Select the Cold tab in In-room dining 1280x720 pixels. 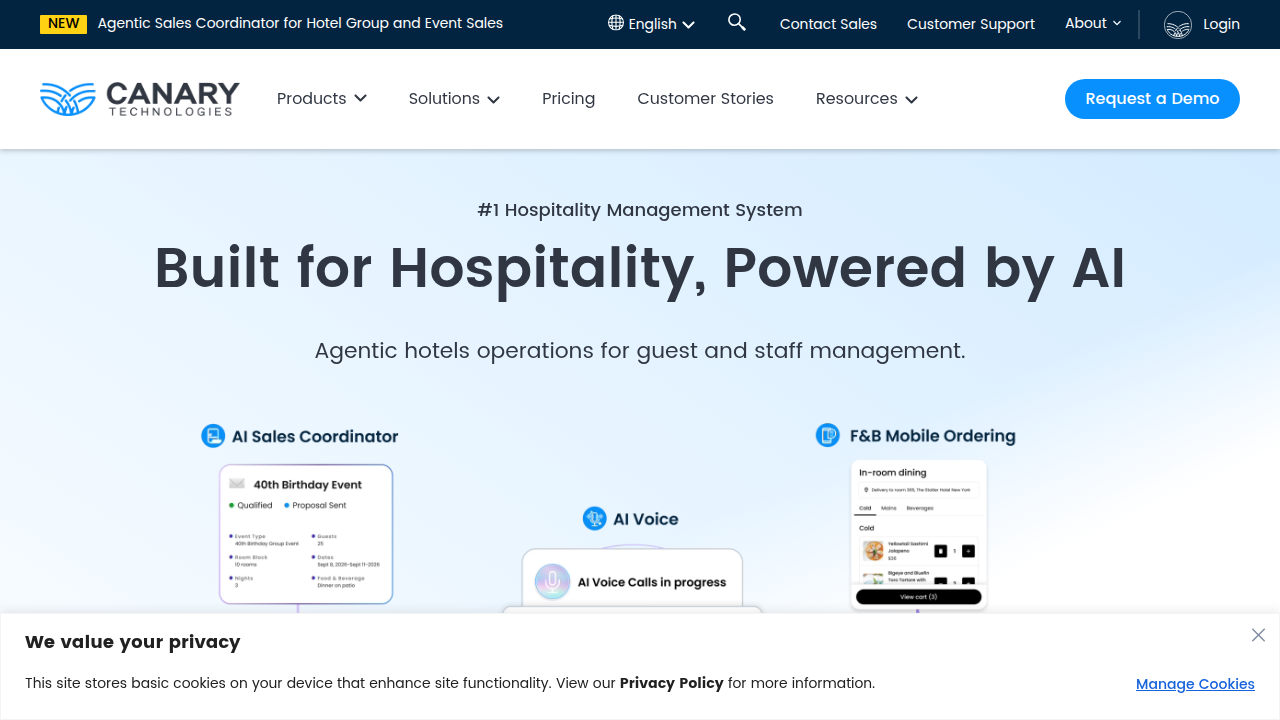pos(866,508)
